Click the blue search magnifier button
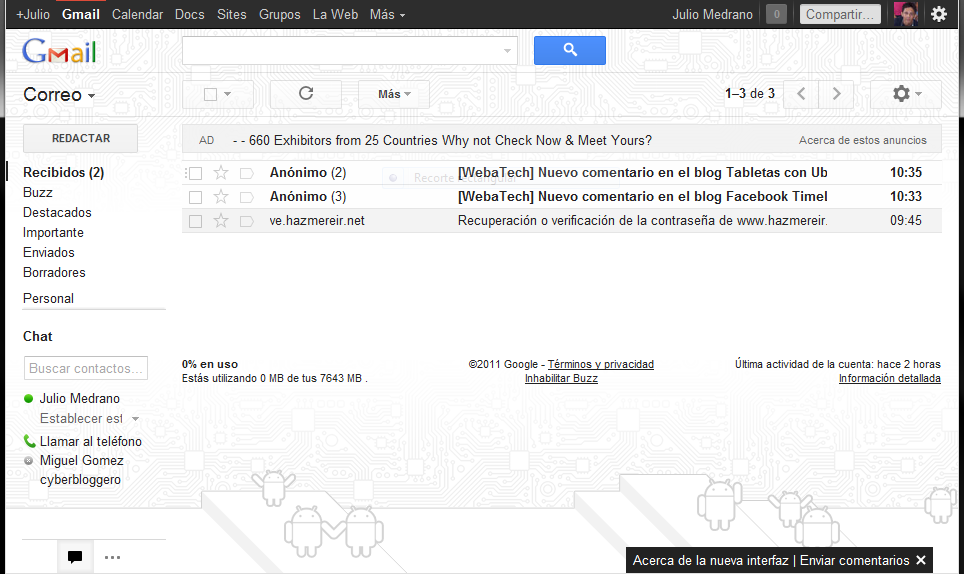964x574 pixels. [569, 50]
